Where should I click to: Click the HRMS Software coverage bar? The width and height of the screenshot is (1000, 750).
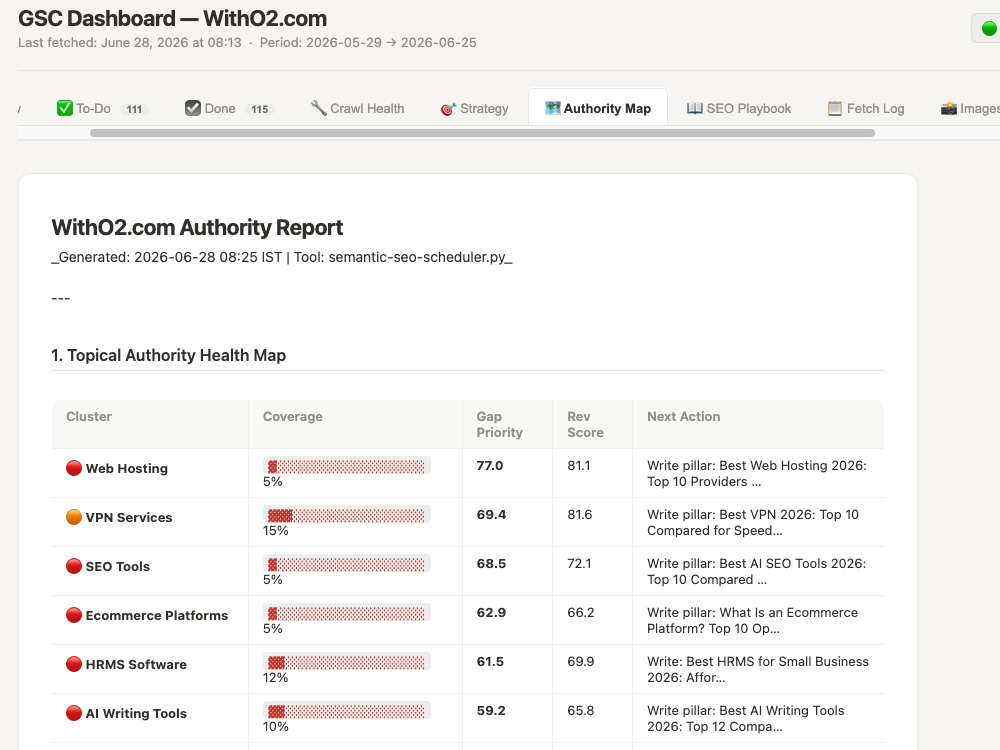(346, 663)
